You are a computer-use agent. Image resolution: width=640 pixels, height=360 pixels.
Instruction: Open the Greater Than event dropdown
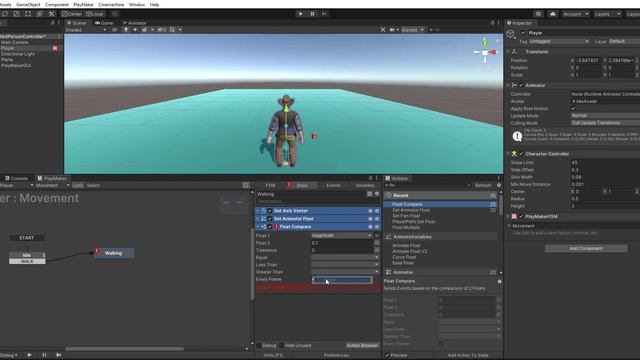[345, 272]
